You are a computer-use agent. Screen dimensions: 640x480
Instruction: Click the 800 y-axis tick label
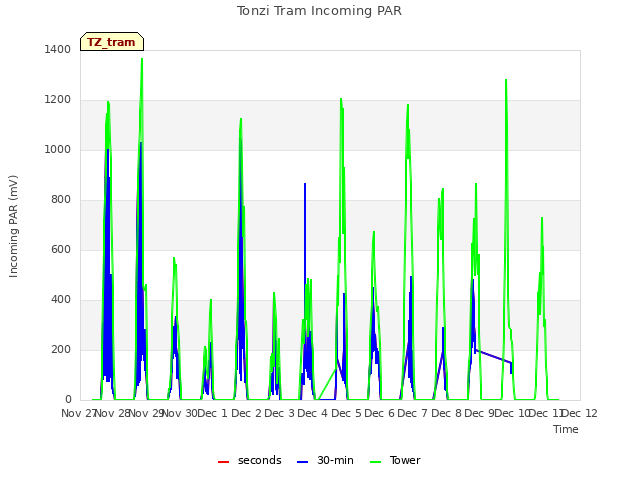click(61, 200)
